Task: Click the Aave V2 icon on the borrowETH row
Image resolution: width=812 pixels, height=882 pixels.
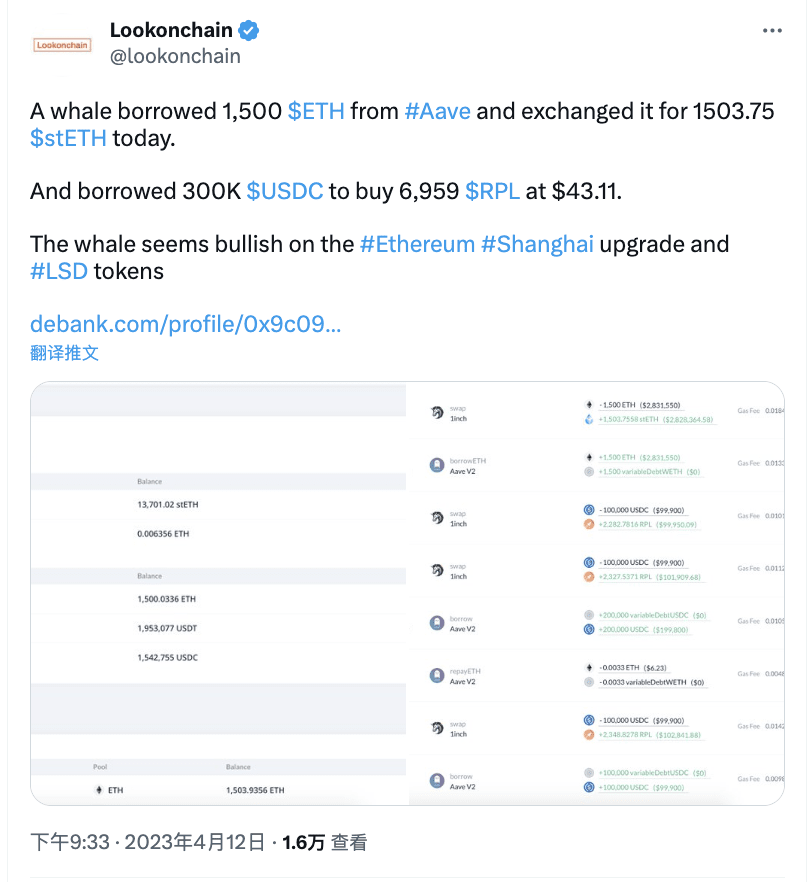Action: [435, 463]
